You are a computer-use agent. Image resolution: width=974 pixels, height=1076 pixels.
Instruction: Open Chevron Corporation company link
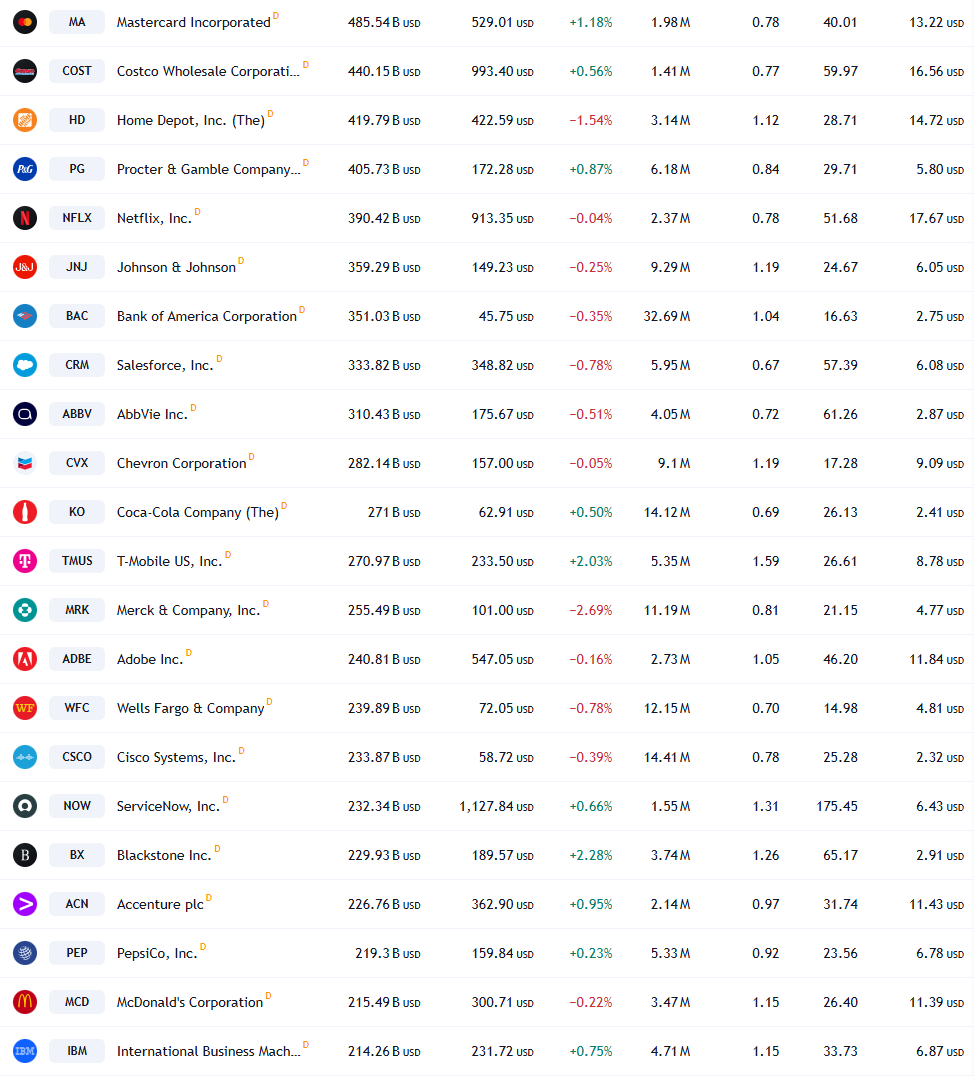[181, 463]
